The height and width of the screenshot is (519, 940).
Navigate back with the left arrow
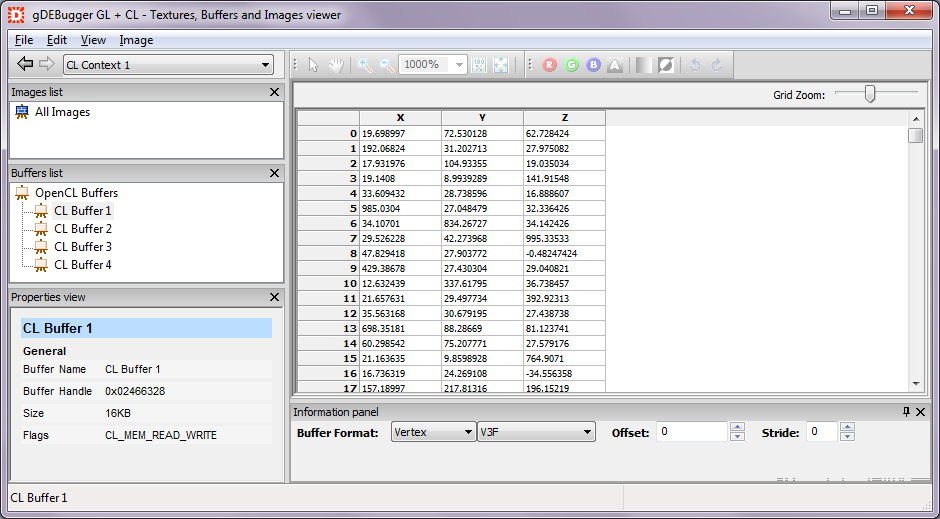click(25, 65)
